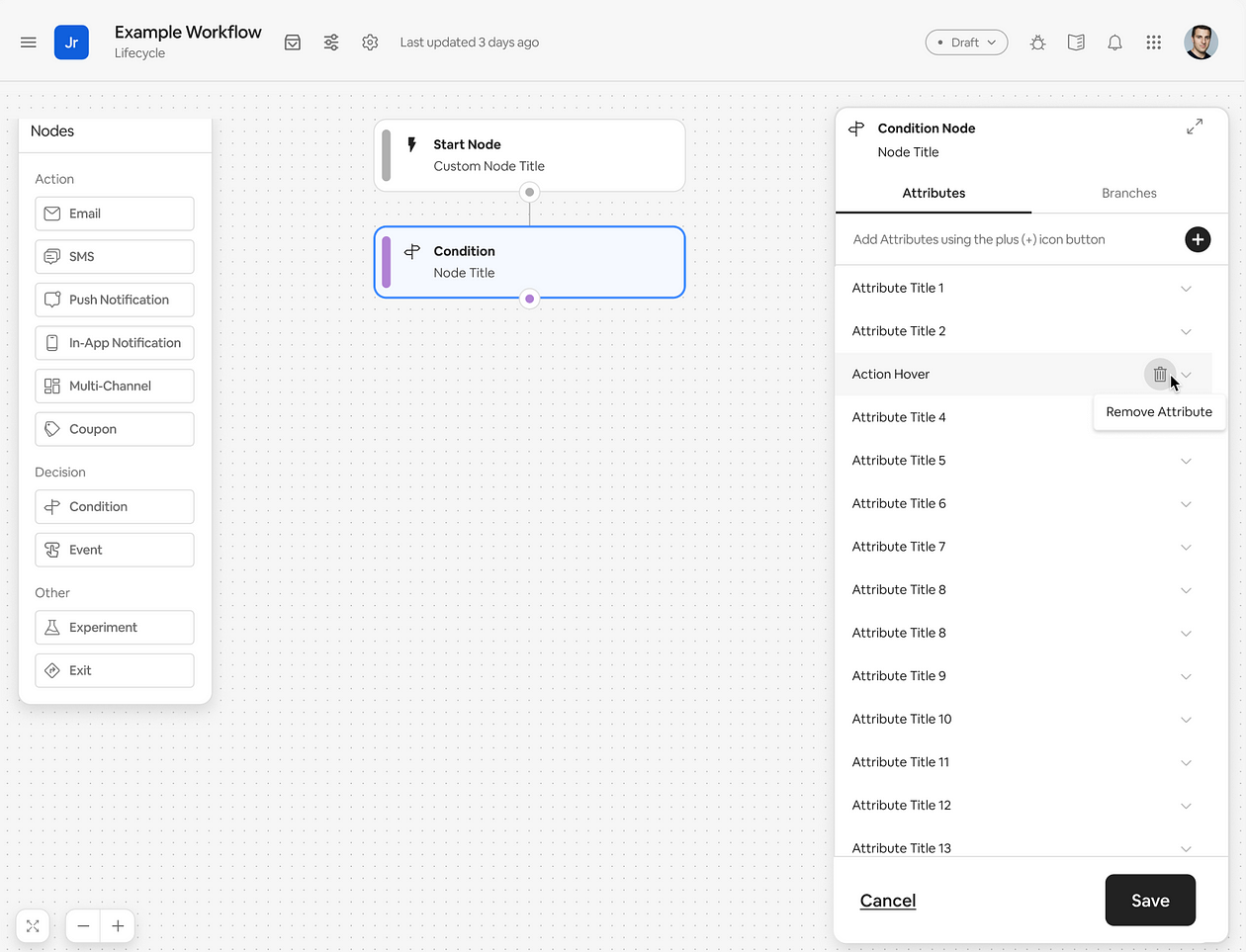The width and height of the screenshot is (1246, 952).
Task: Select the Attributes tab
Action: [x=934, y=193]
